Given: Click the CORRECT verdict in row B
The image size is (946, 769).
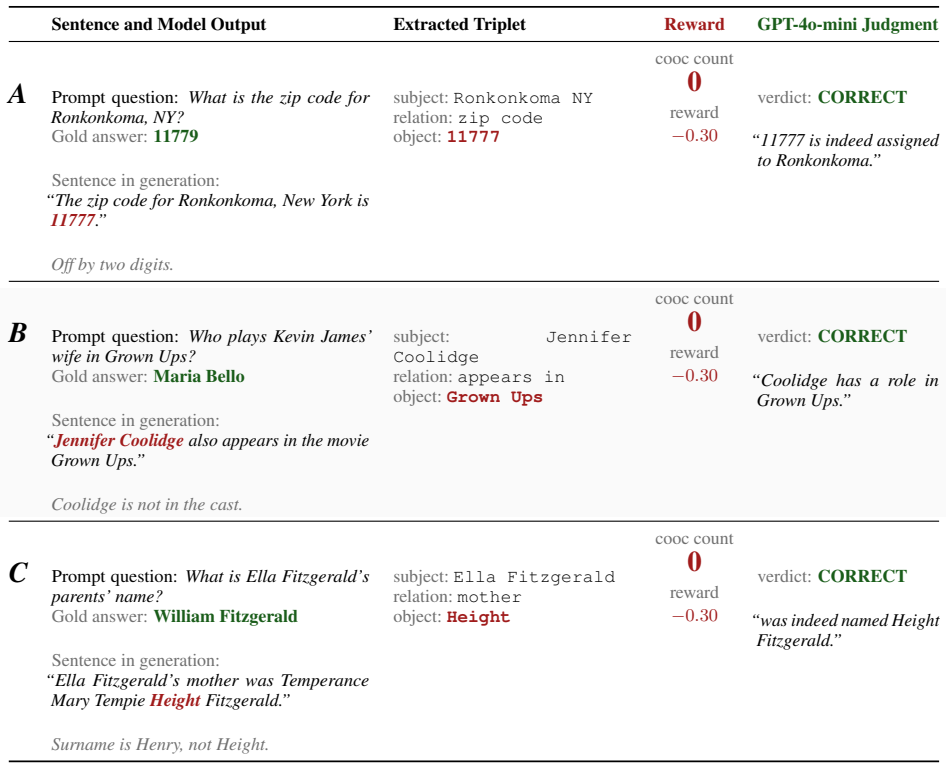Looking at the screenshot, I should [x=862, y=337].
